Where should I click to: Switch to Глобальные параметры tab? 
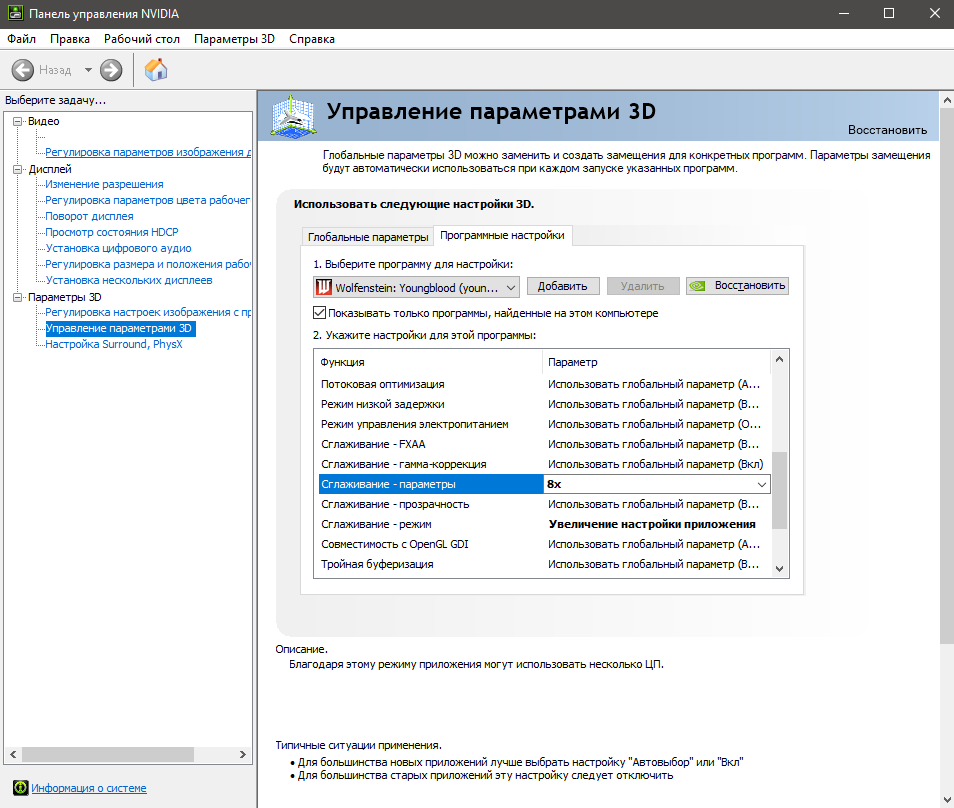coord(368,237)
